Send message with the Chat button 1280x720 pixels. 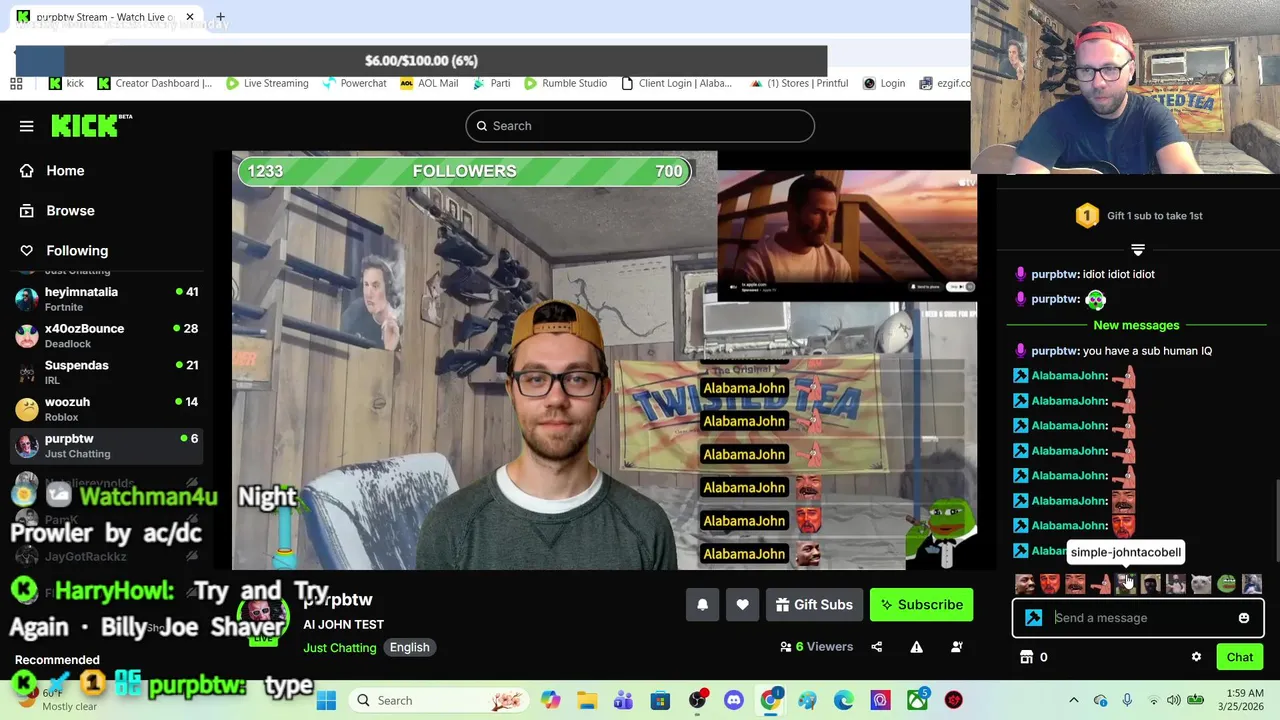(x=1240, y=657)
